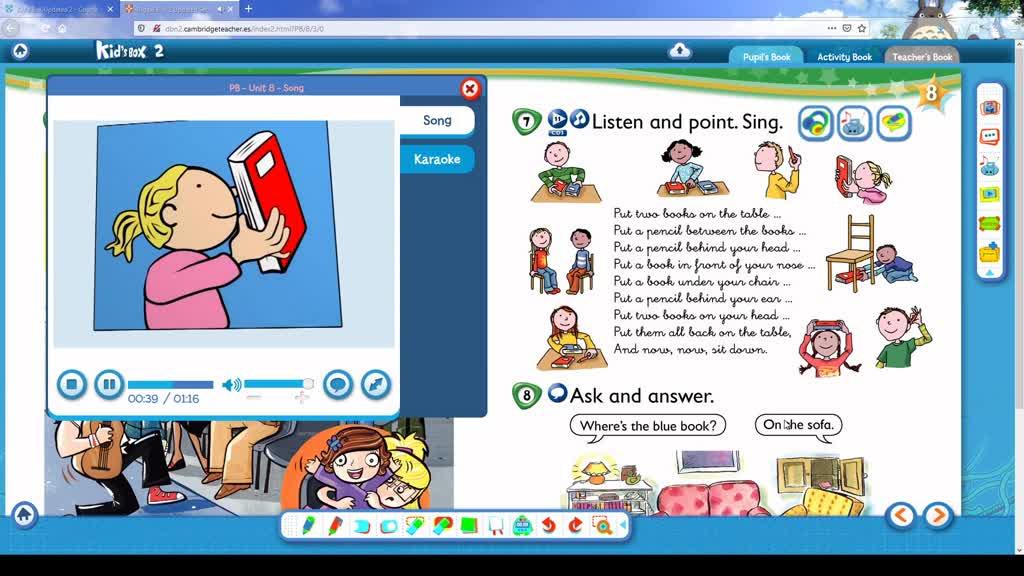Go to the previous page

click(x=901, y=516)
